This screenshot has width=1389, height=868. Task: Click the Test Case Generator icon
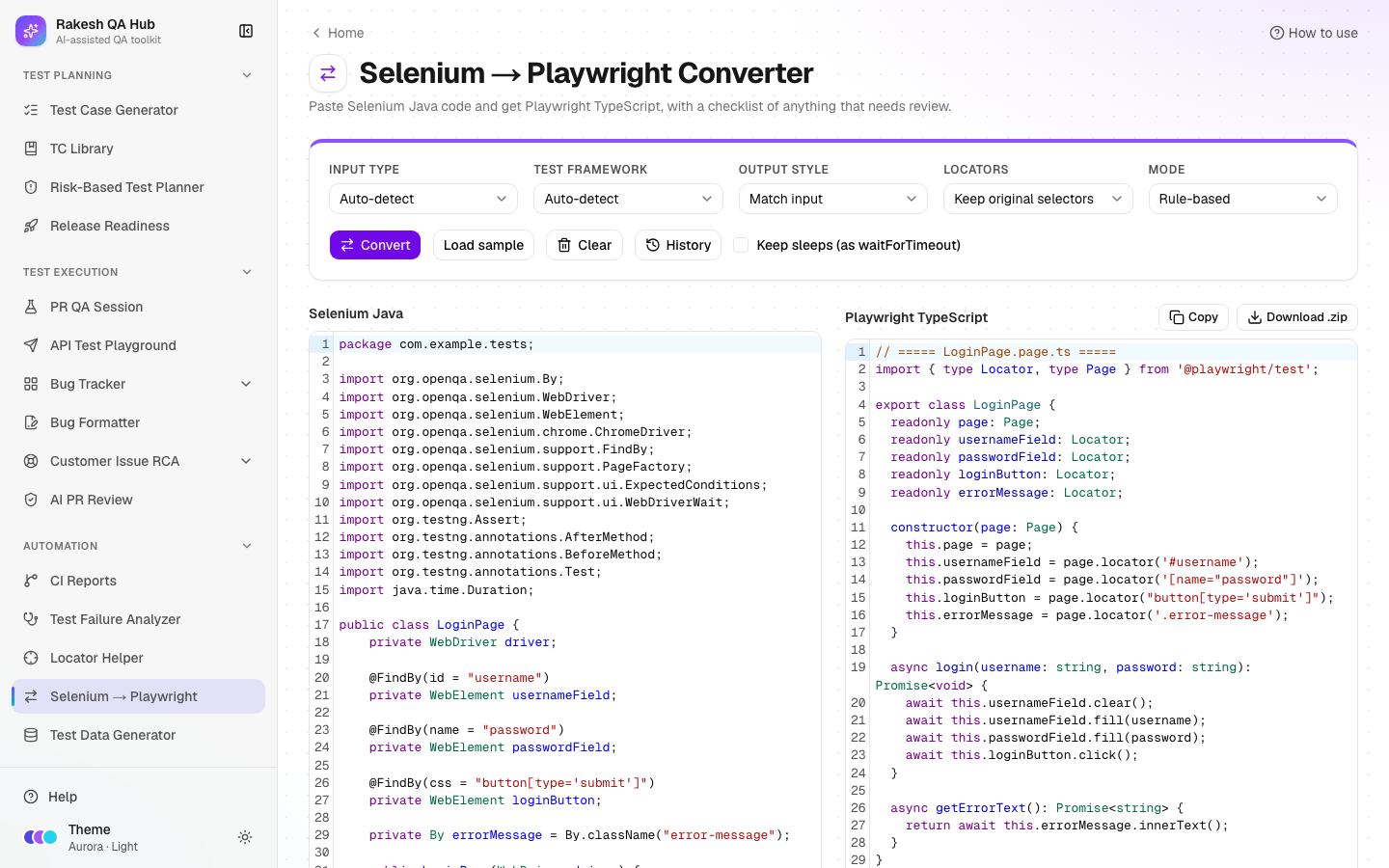pos(31,110)
